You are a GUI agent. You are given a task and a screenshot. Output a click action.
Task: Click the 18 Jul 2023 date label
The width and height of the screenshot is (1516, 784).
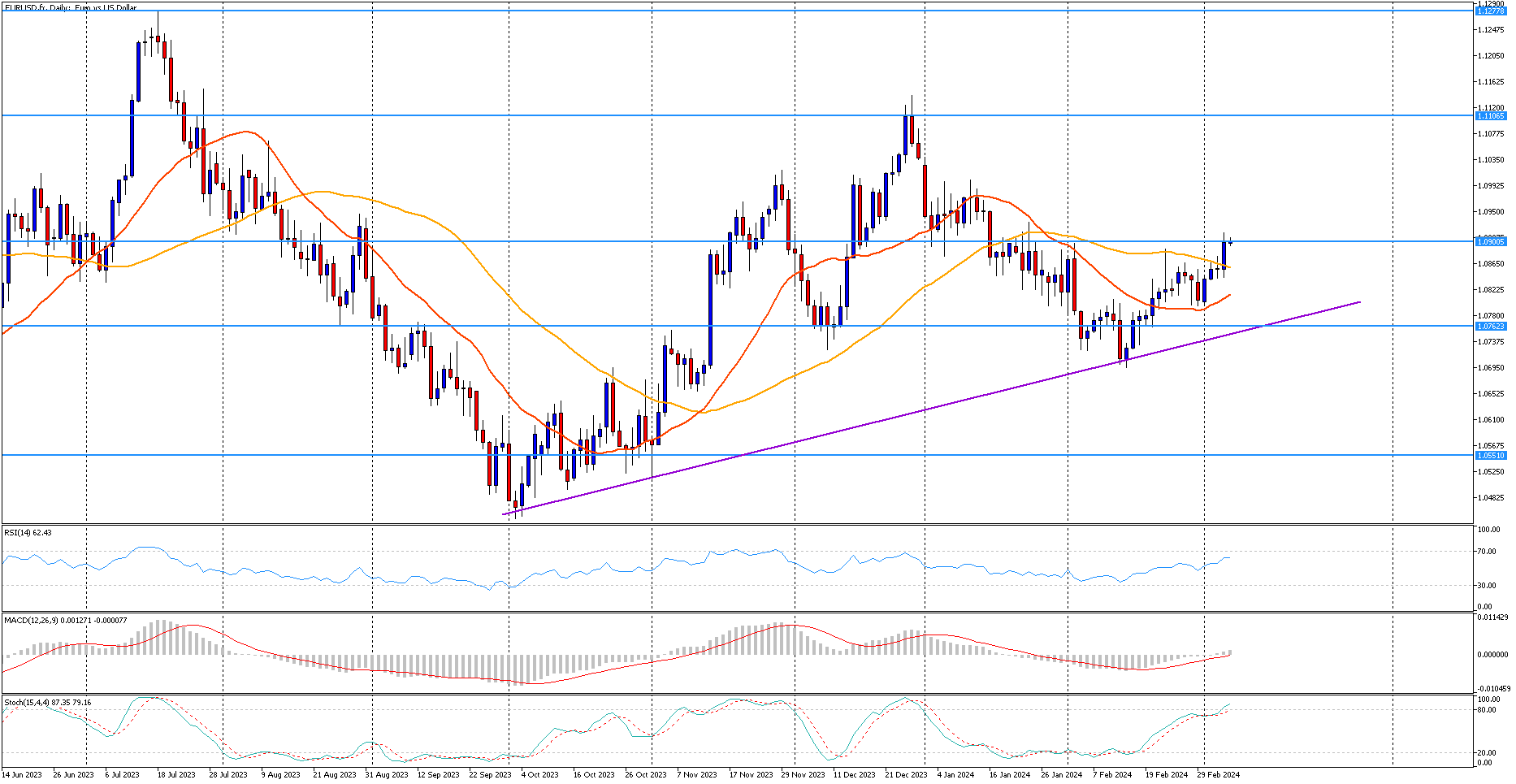(x=176, y=775)
